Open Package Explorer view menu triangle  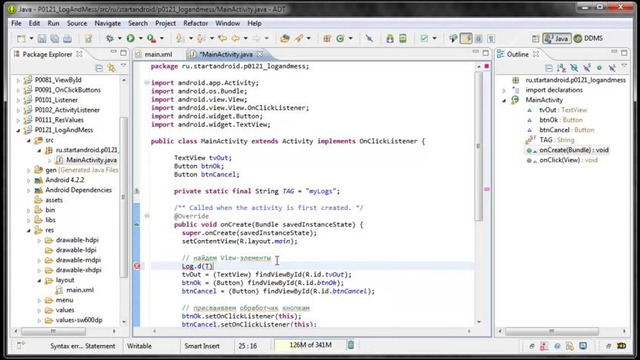pos(124,66)
